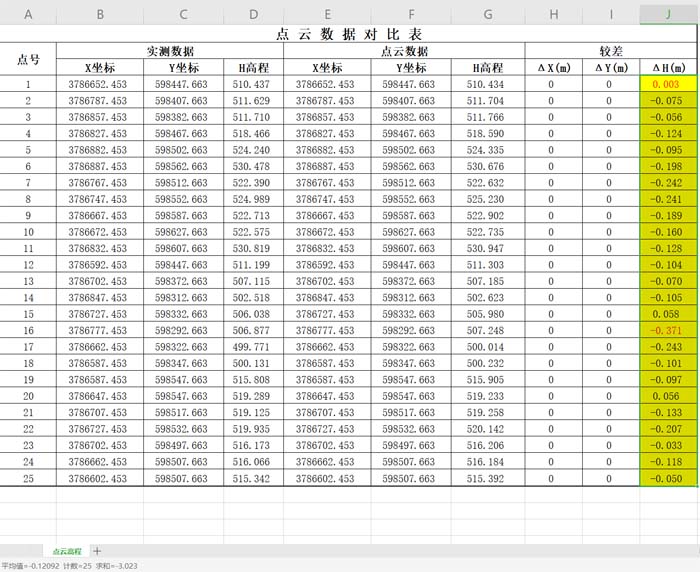Select column J header
Image resolution: width=700 pixels, height=572 pixels.
[667, 15]
